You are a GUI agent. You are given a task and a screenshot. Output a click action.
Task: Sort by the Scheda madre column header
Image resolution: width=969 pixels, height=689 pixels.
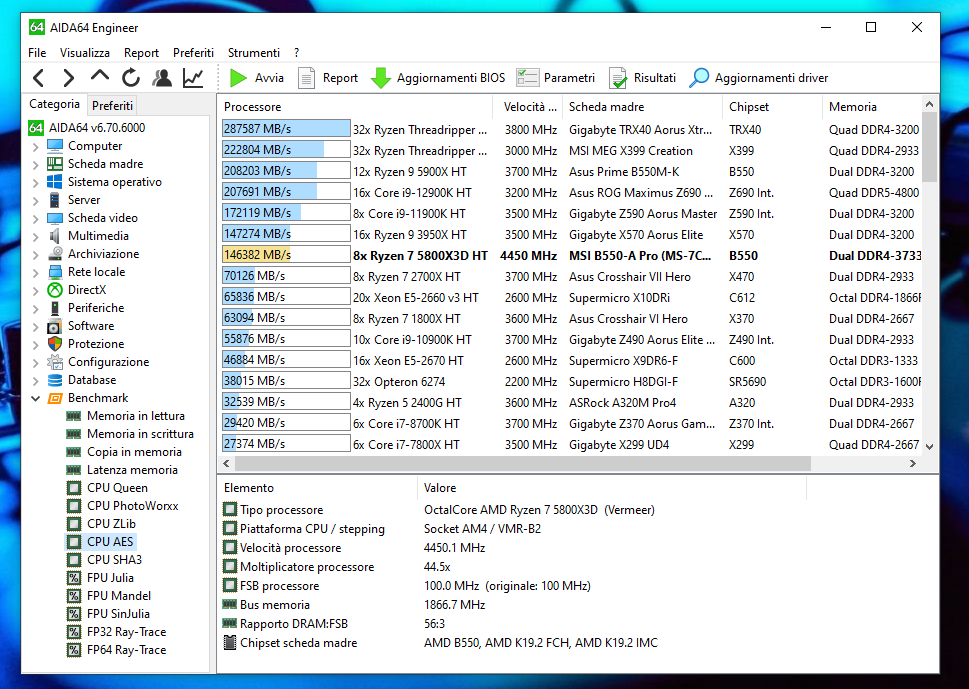[642, 106]
